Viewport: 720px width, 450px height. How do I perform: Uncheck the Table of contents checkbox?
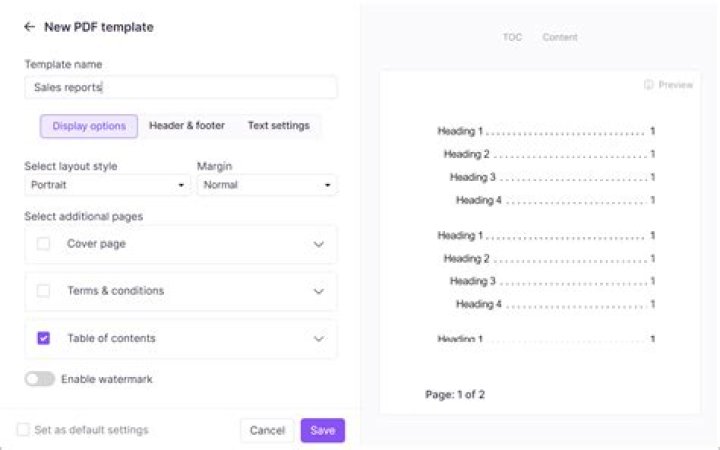(x=43, y=338)
